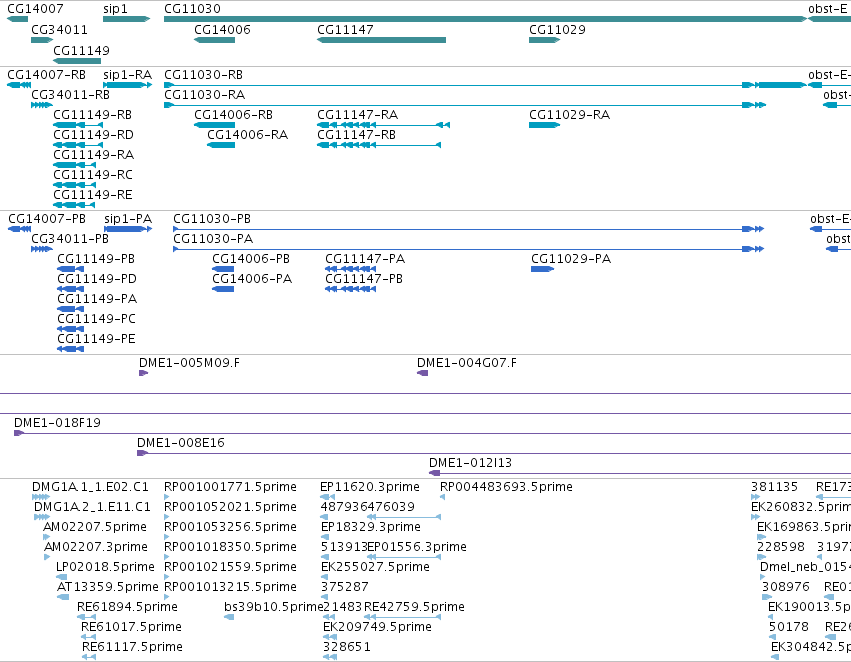Select EST RP001052021.5prime
This screenshot has width=851, height=662.
[x=231, y=507]
